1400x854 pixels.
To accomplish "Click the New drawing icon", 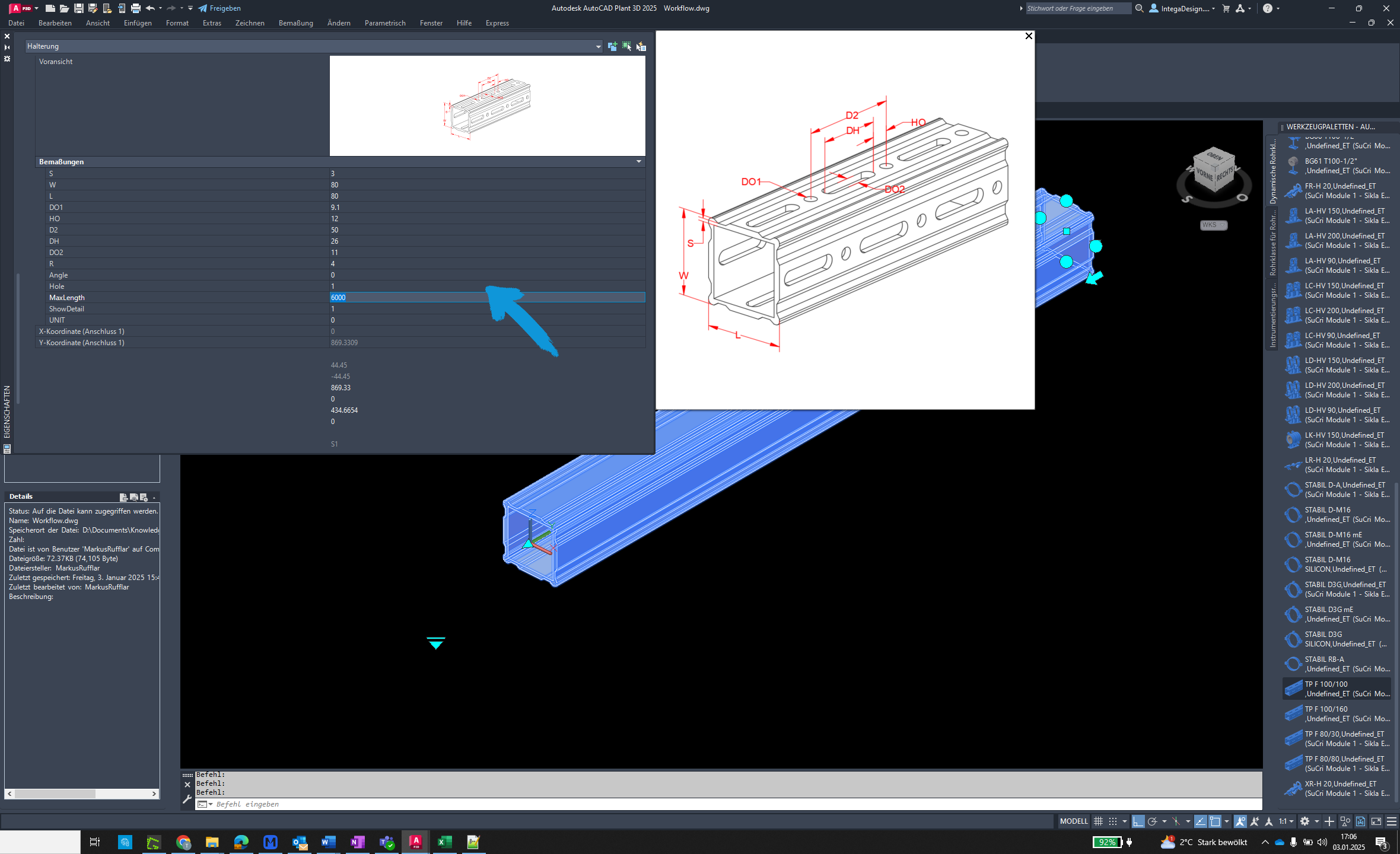I will tap(50, 8).
